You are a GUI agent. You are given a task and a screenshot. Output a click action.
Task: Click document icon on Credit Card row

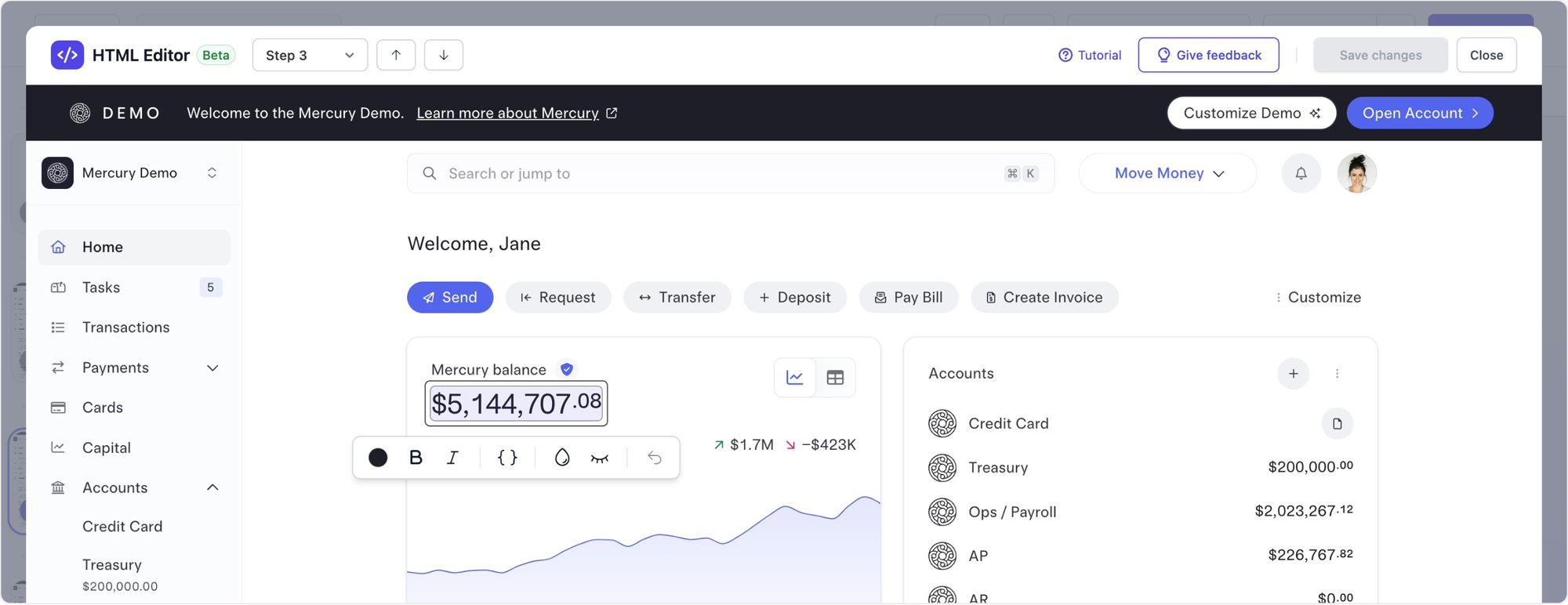[1338, 424]
